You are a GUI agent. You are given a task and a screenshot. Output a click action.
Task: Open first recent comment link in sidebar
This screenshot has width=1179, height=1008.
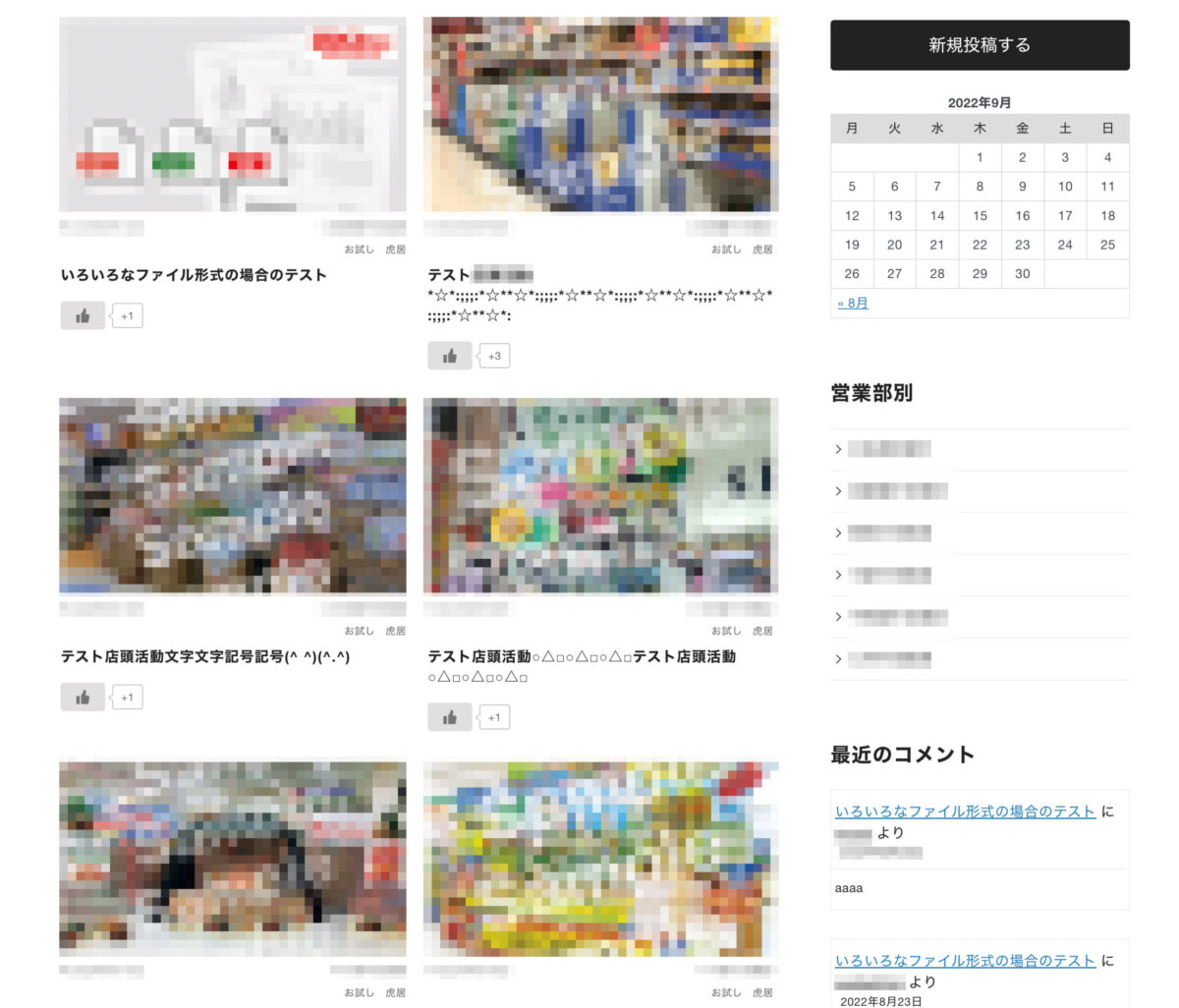pos(965,812)
